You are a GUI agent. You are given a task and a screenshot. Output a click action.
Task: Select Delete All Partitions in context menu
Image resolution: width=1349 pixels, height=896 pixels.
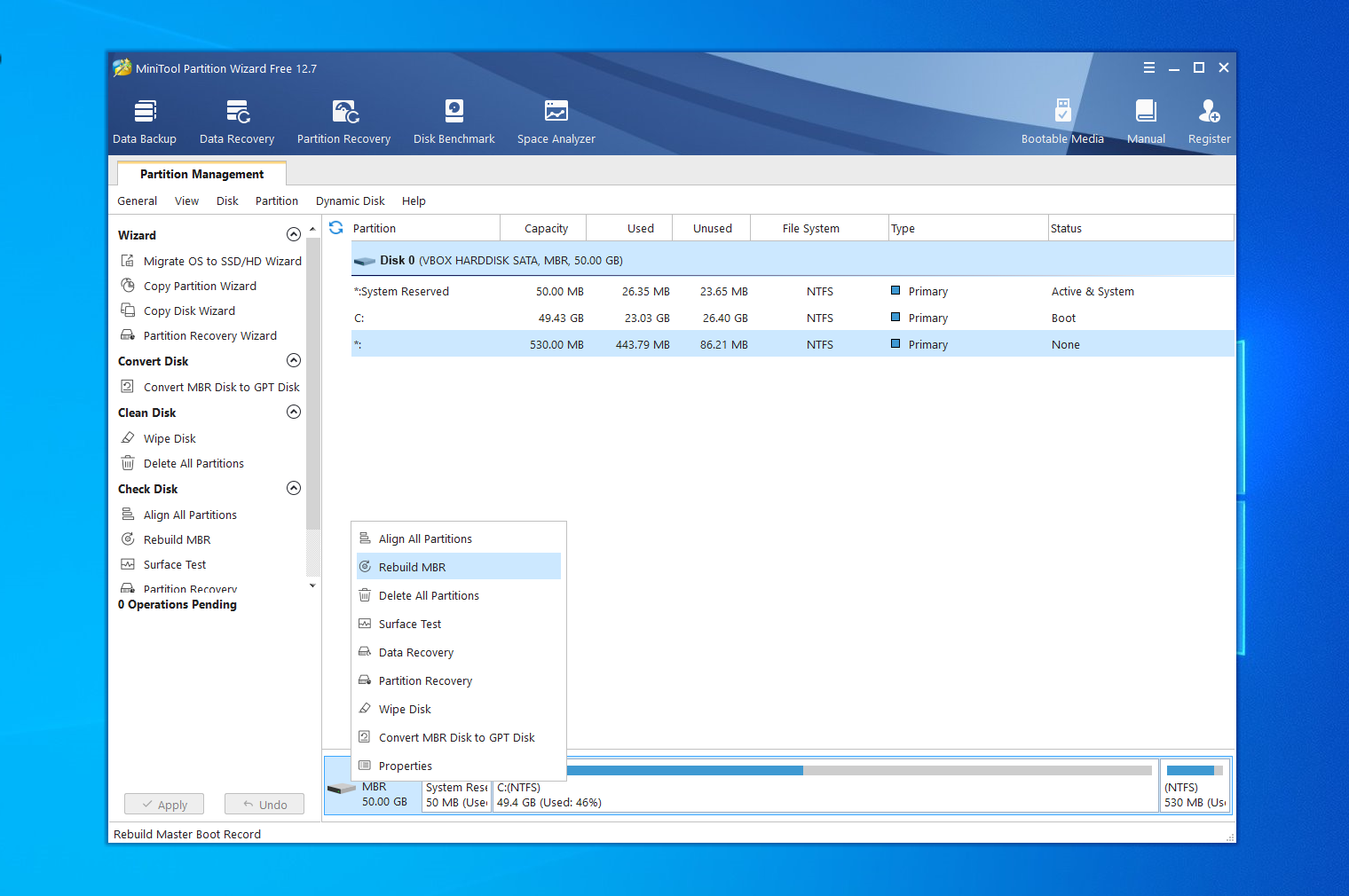[x=459, y=595]
